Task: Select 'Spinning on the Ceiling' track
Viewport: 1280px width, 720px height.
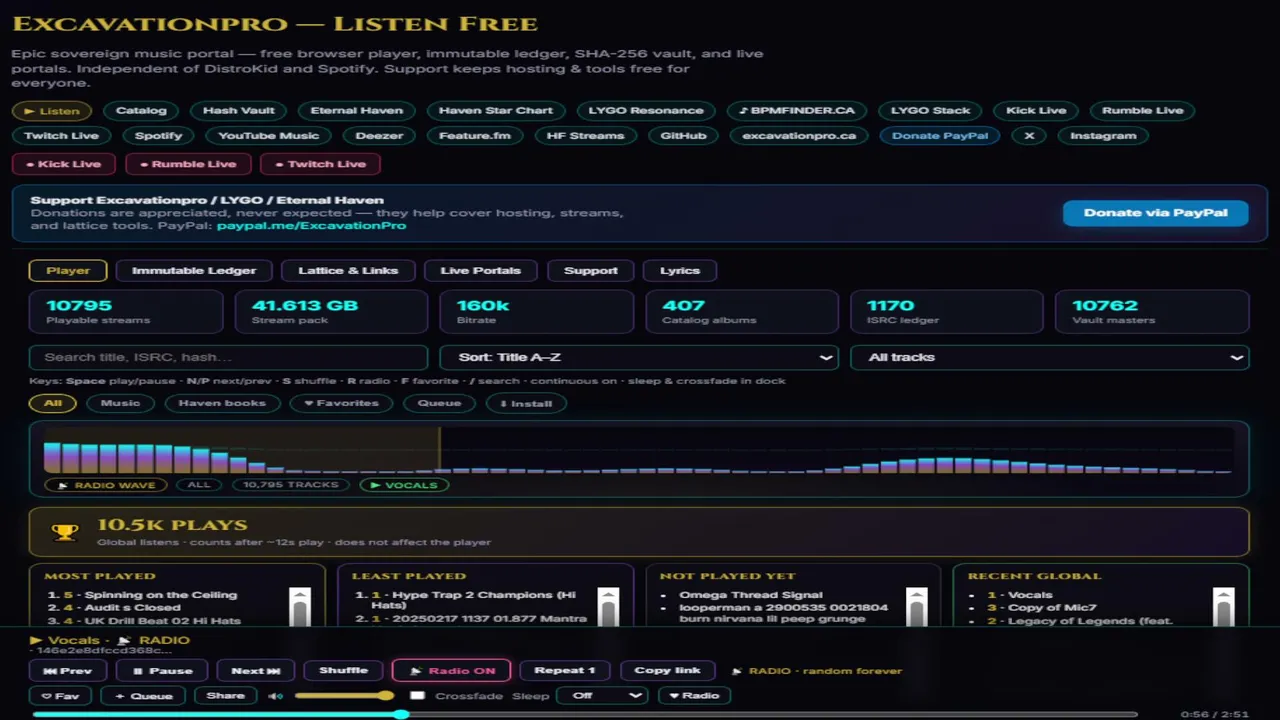Action: 161,595
